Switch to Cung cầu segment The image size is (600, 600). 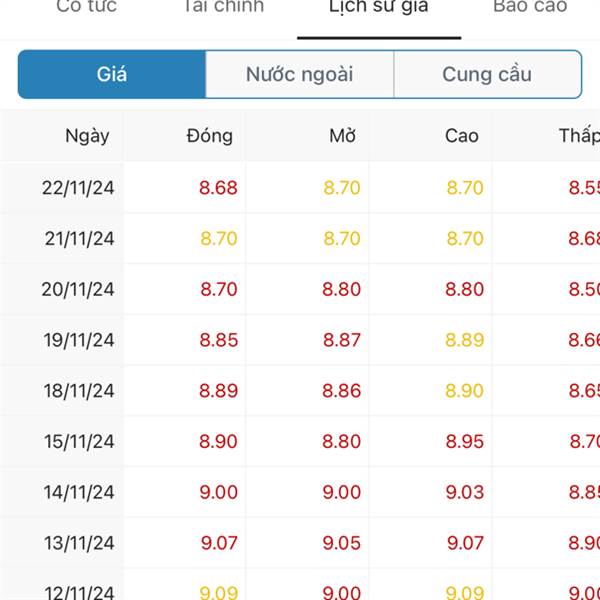pos(488,74)
